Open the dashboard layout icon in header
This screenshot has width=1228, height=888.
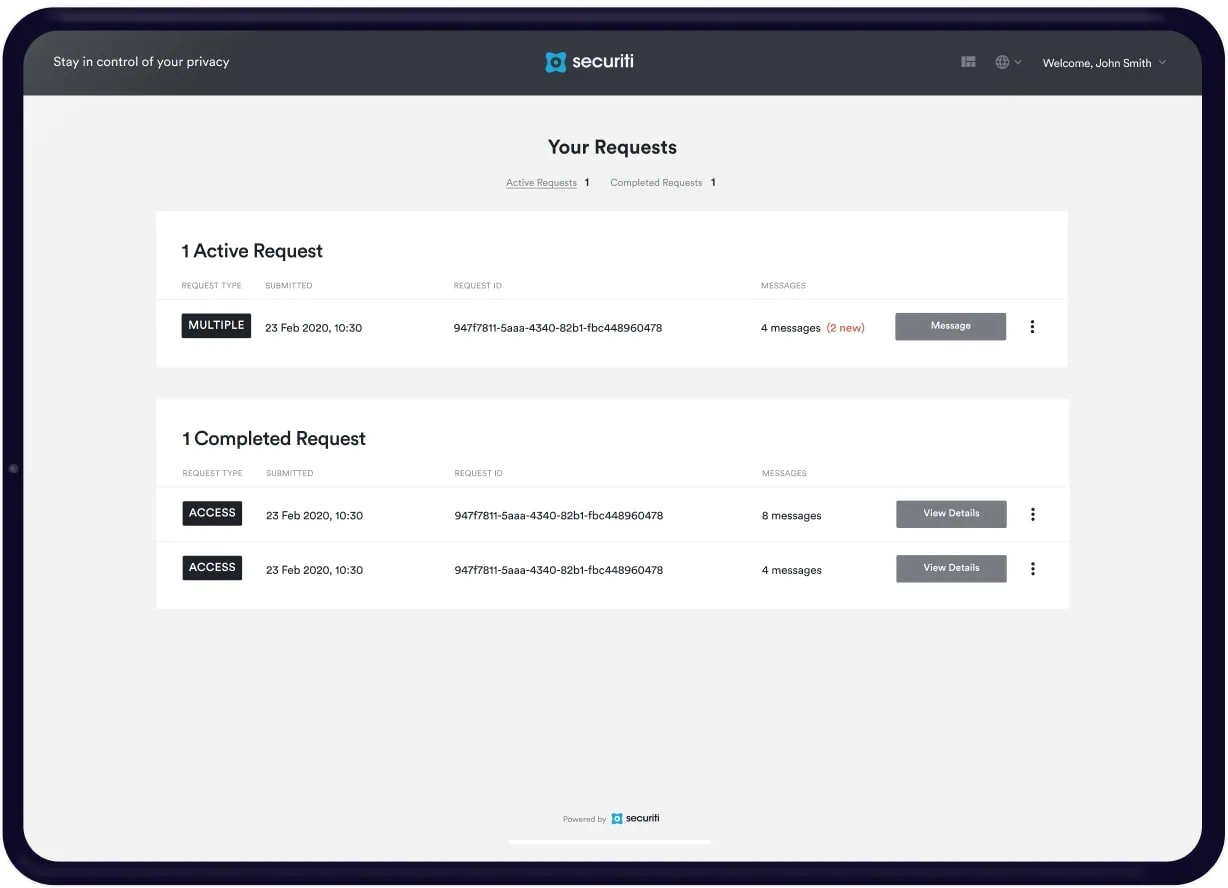click(968, 62)
